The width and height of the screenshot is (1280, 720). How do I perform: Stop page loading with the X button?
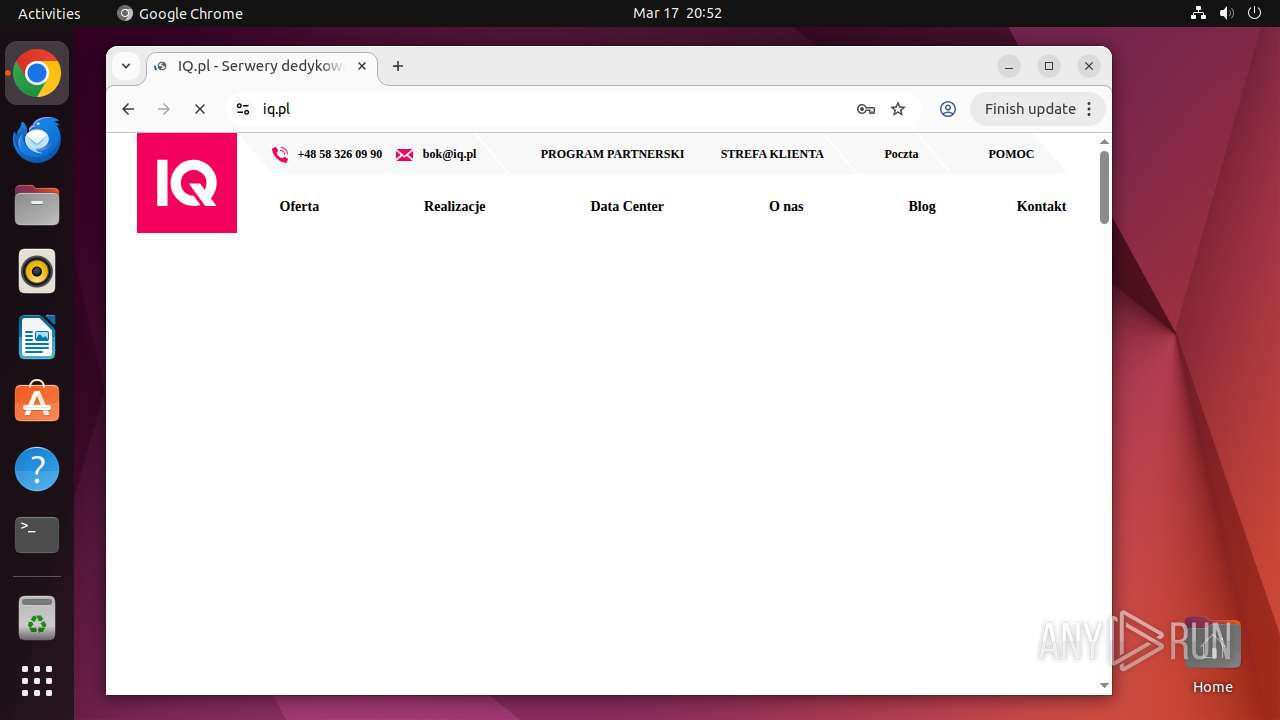pyautogui.click(x=200, y=109)
